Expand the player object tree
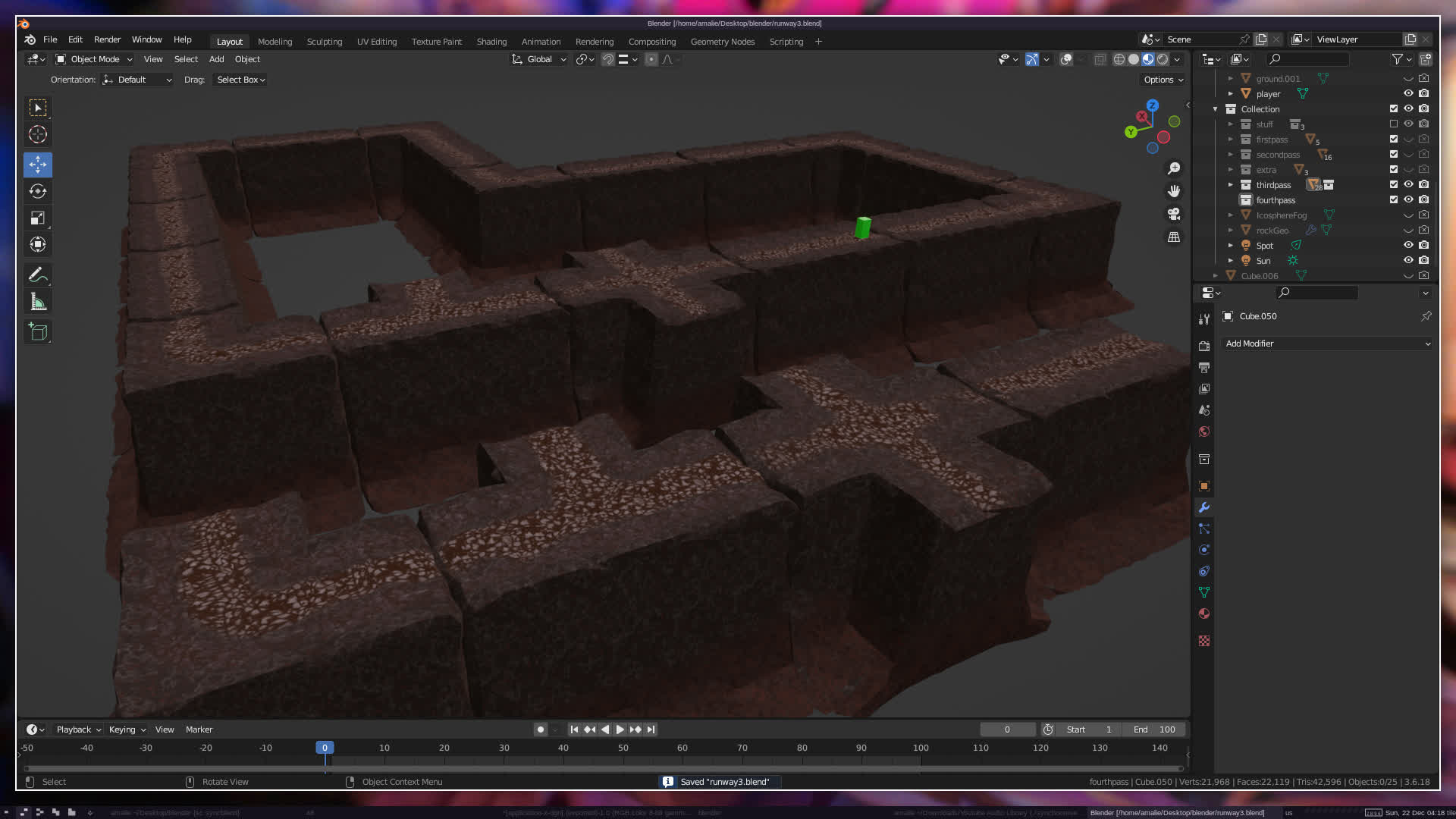Viewport: 1456px width, 819px height. (1230, 94)
